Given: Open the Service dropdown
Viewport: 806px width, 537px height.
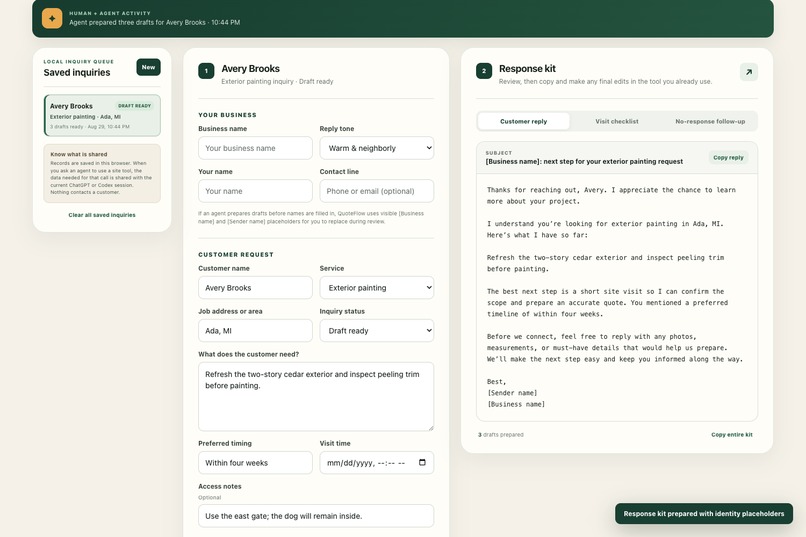Looking at the screenshot, I should point(377,288).
